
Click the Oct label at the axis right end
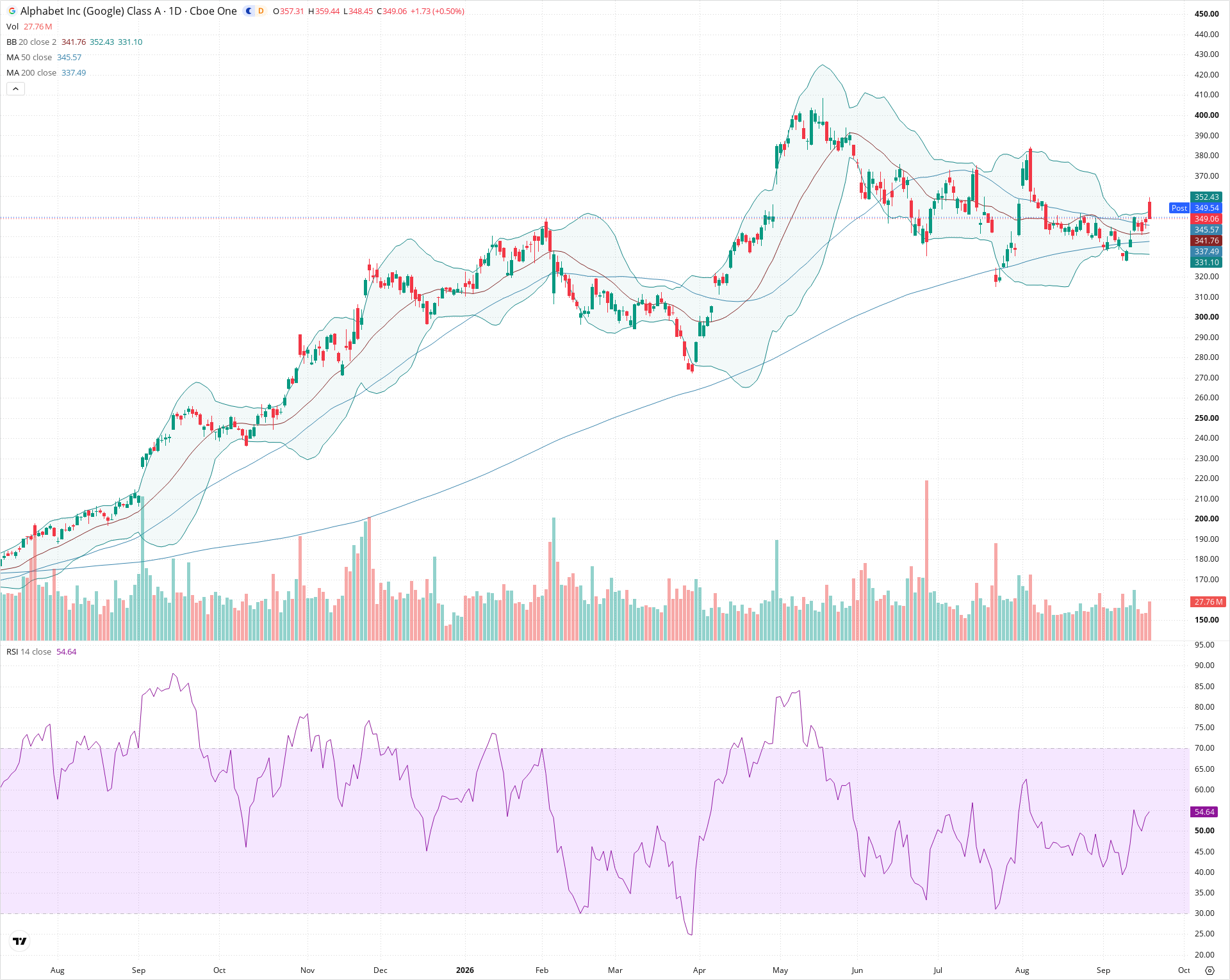[x=1184, y=970]
